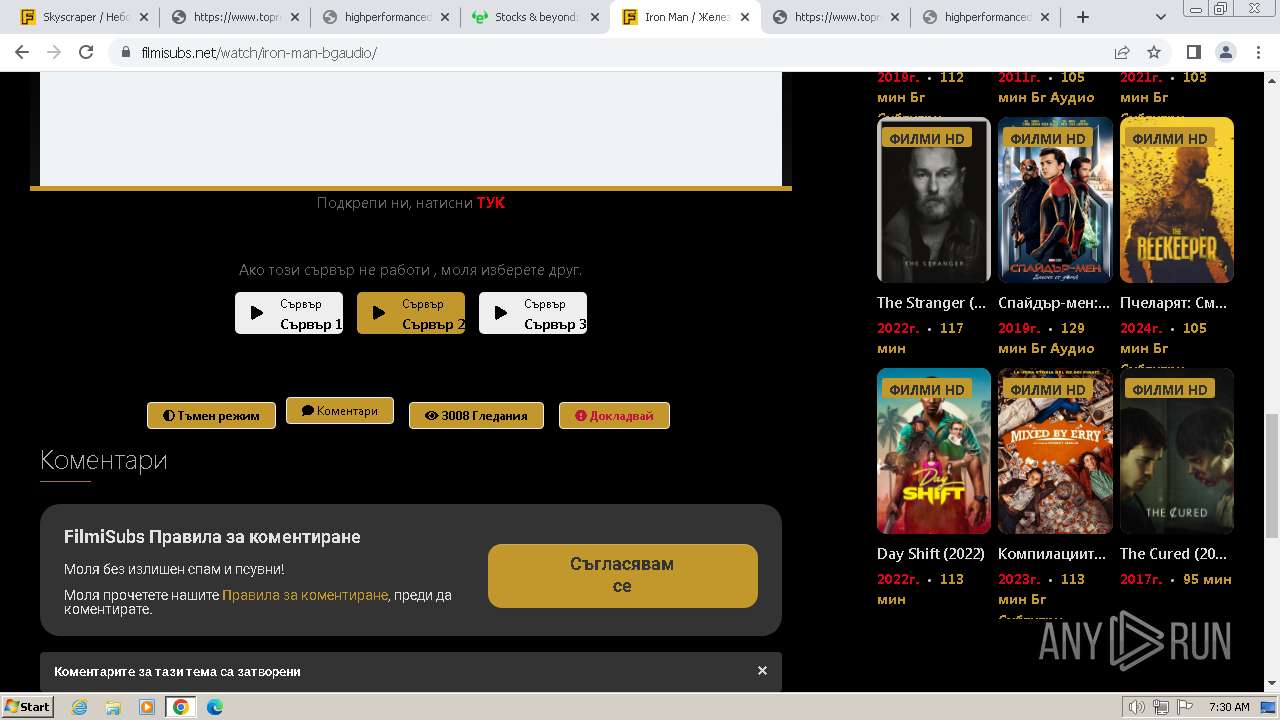This screenshot has width=1280, height=720.
Task: Reload the current page
Action: coord(86,52)
